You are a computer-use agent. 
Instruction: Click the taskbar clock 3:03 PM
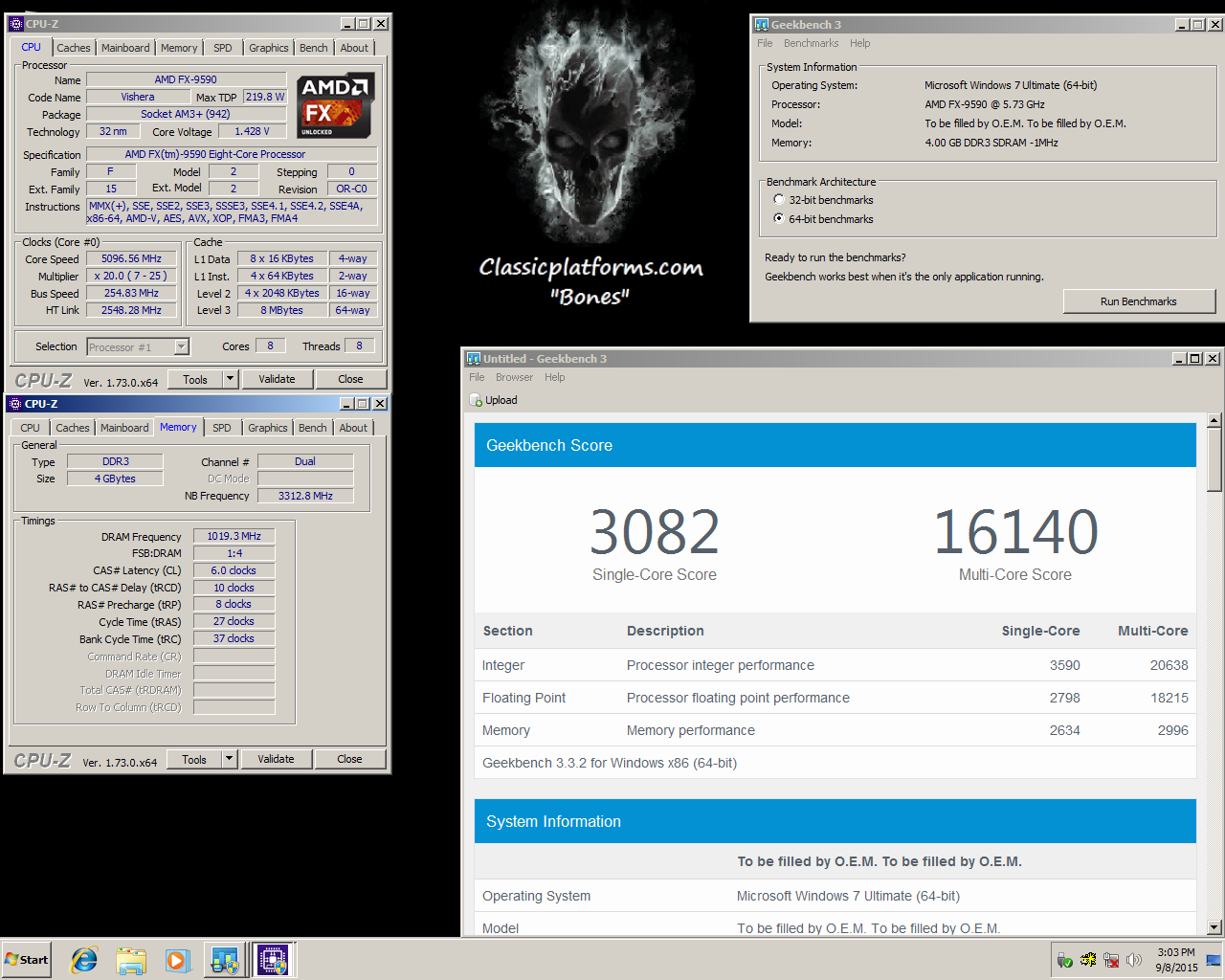1176,952
